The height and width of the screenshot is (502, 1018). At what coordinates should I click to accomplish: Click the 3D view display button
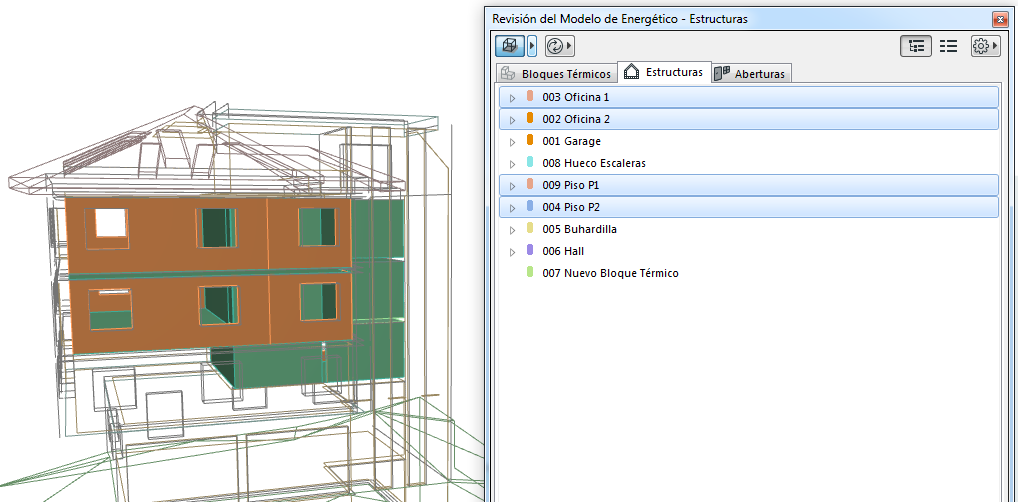click(511, 46)
